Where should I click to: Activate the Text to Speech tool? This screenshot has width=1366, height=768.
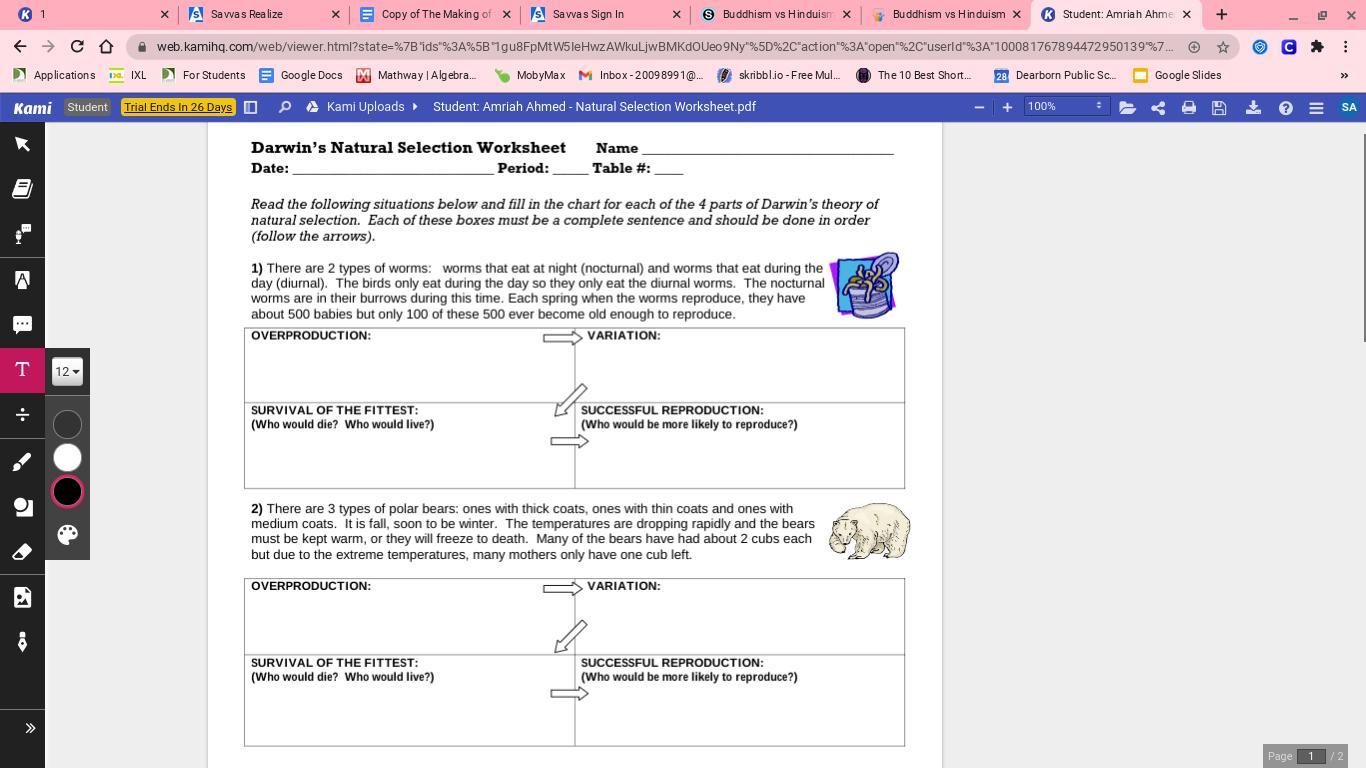pyautogui.click(x=22, y=234)
